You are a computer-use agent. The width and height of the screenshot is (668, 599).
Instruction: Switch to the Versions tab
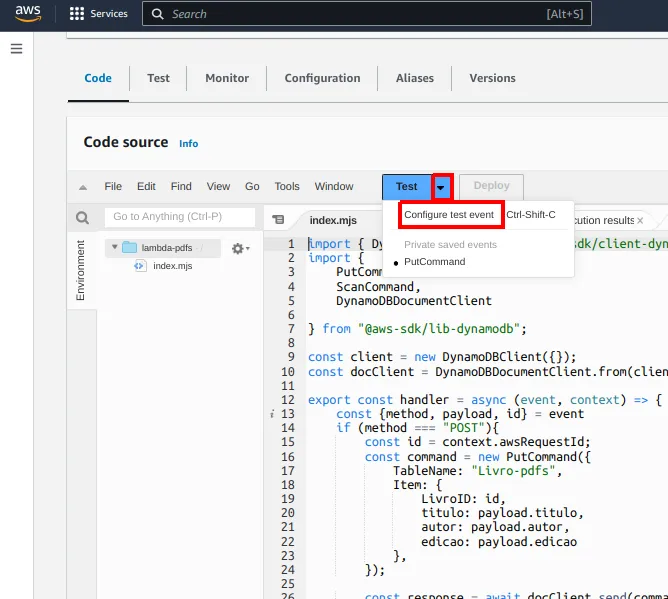tap(492, 78)
